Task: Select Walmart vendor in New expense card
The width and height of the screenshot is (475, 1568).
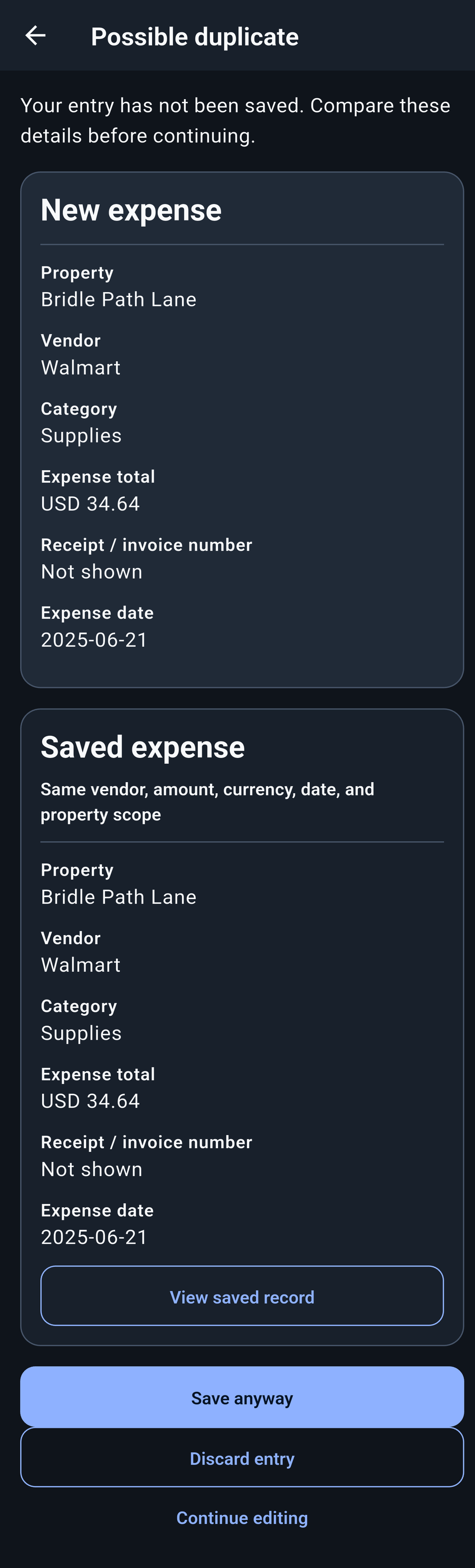Action: [80, 368]
